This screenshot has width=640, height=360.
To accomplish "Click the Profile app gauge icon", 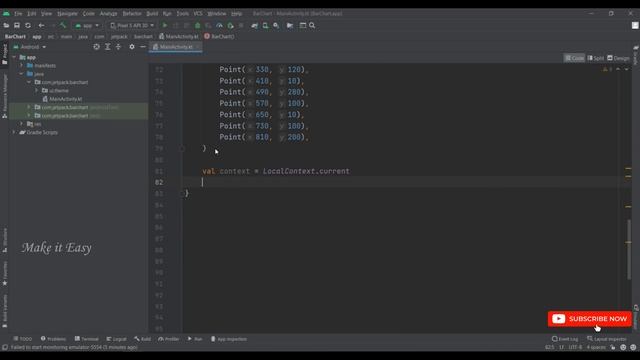I will coord(220,25).
